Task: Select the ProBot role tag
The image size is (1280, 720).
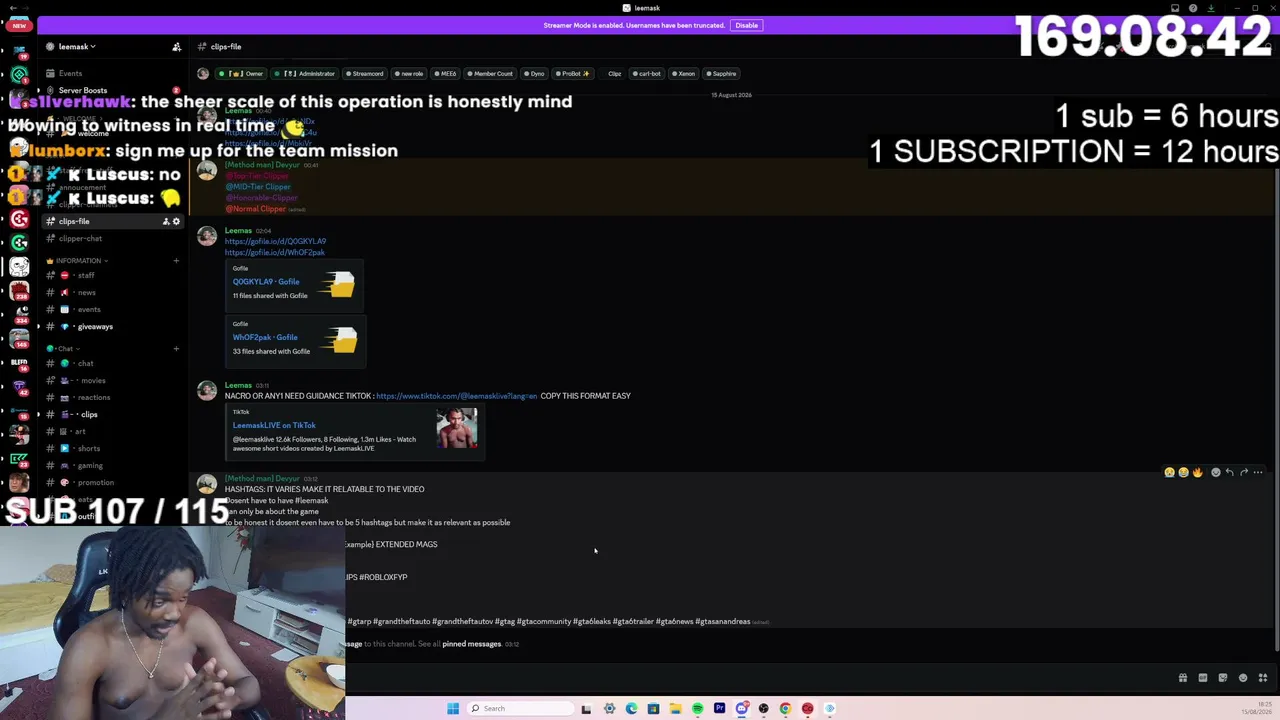Action: 573,73
